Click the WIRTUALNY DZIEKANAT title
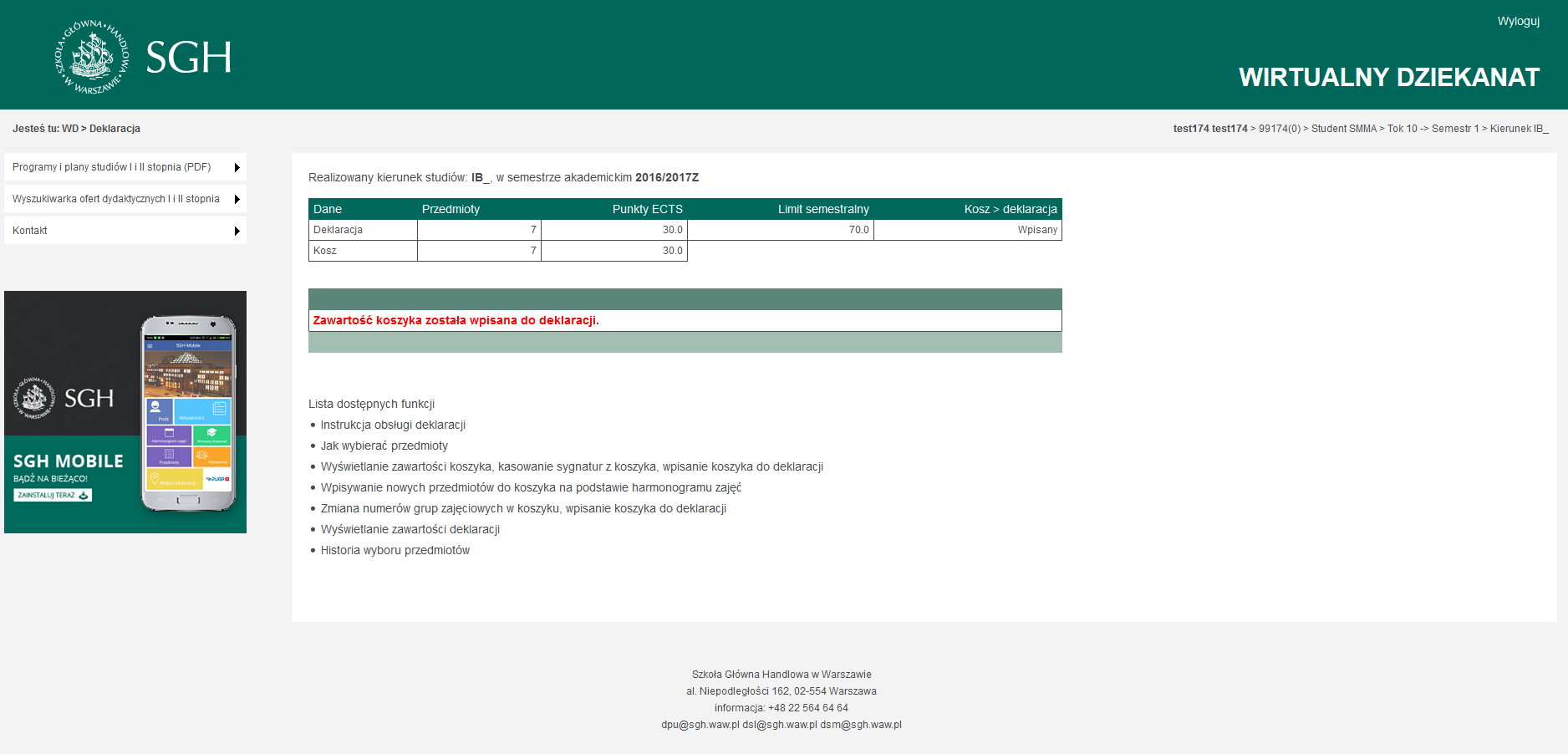1568x754 pixels. click(x=1389, y=77)
